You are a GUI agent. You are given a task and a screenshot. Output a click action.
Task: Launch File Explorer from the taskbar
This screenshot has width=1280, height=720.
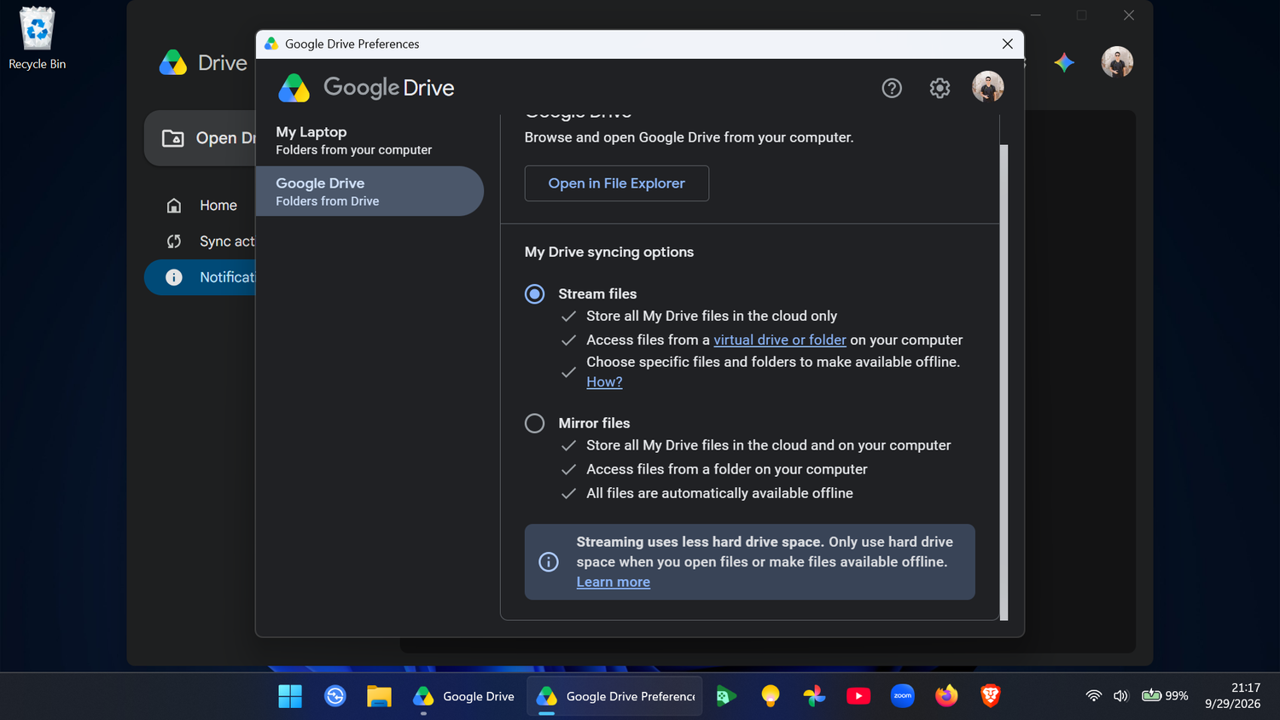(x=379, y=696)
